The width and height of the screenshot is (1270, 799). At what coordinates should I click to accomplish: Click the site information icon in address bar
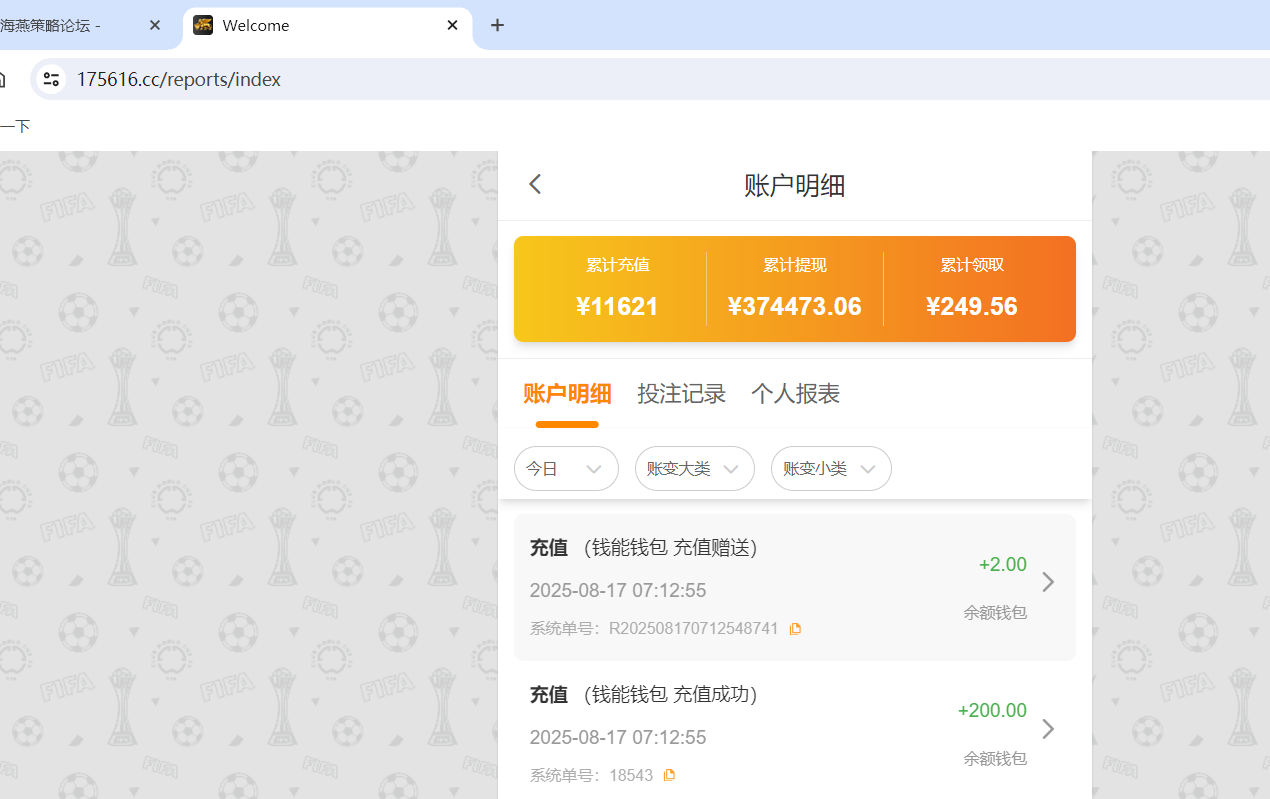point(50,79)
